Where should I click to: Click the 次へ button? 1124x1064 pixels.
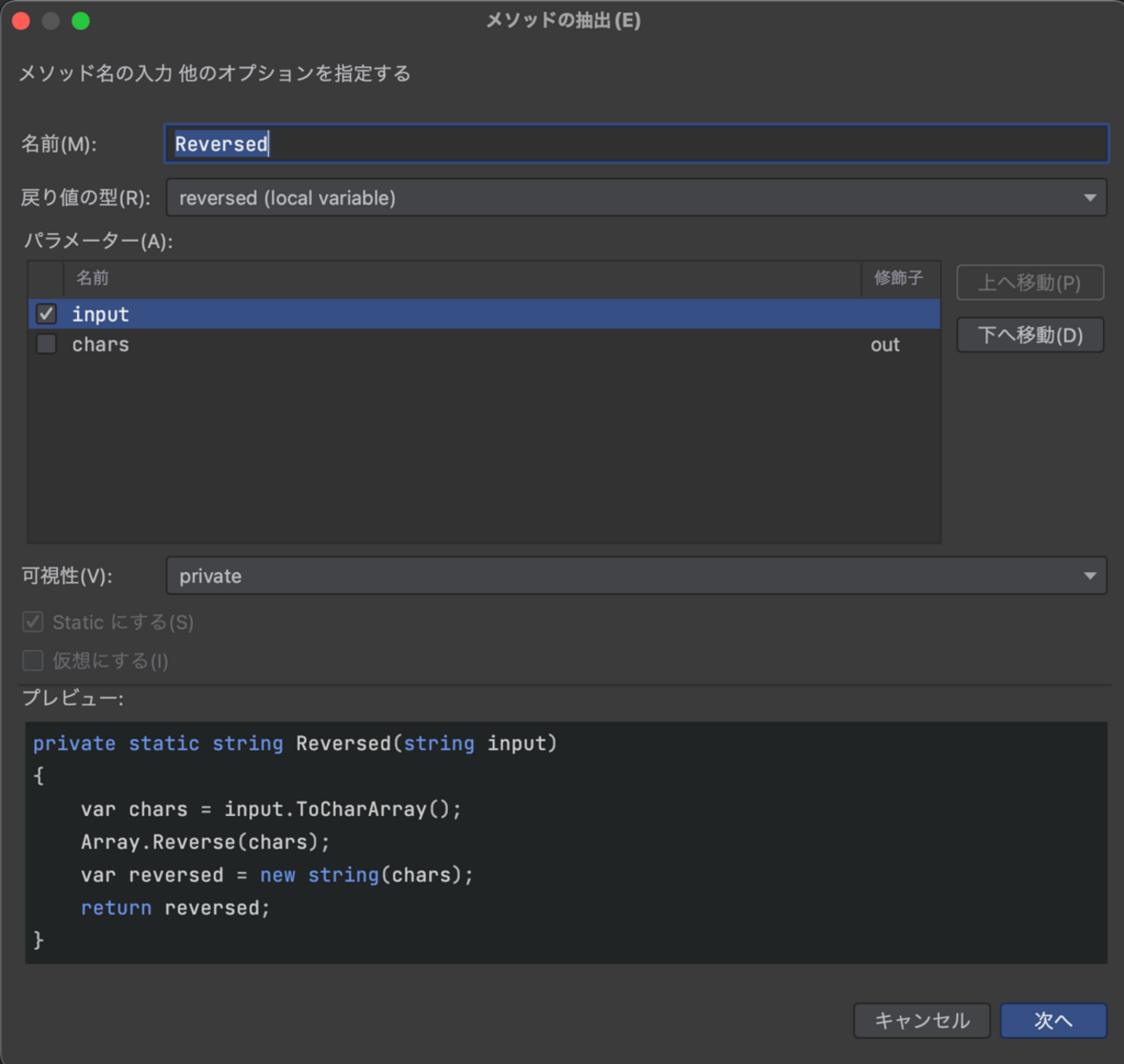[x=1053, y=1021]
